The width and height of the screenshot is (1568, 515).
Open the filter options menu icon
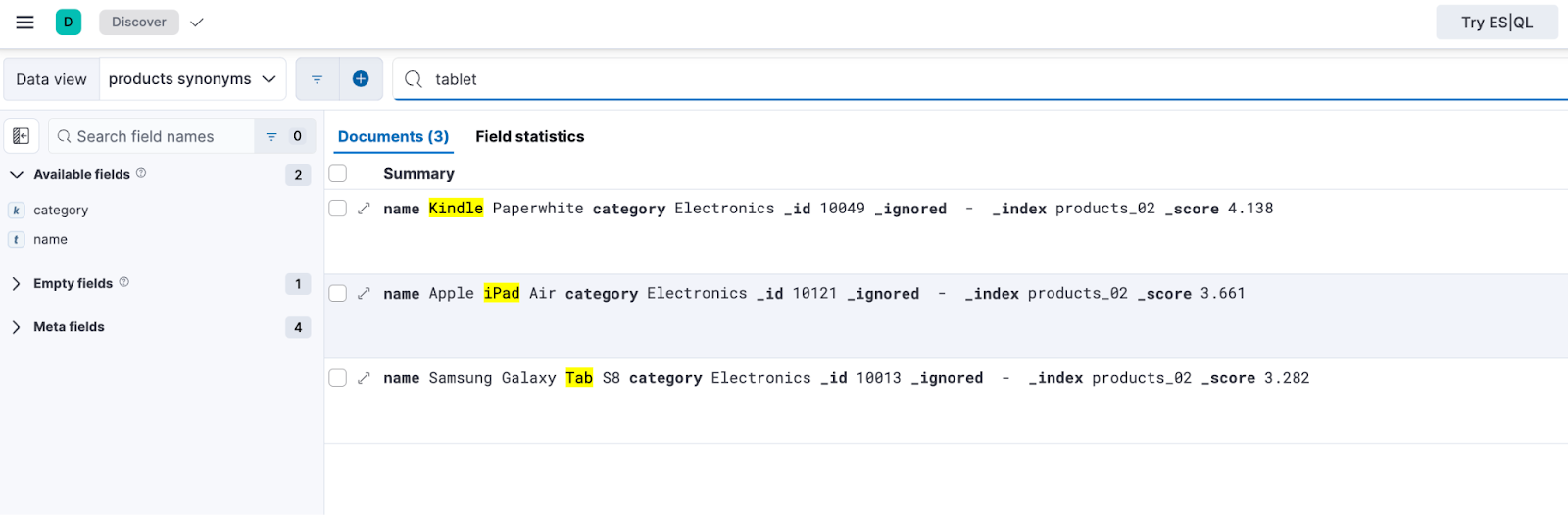(x=318, y=79)
